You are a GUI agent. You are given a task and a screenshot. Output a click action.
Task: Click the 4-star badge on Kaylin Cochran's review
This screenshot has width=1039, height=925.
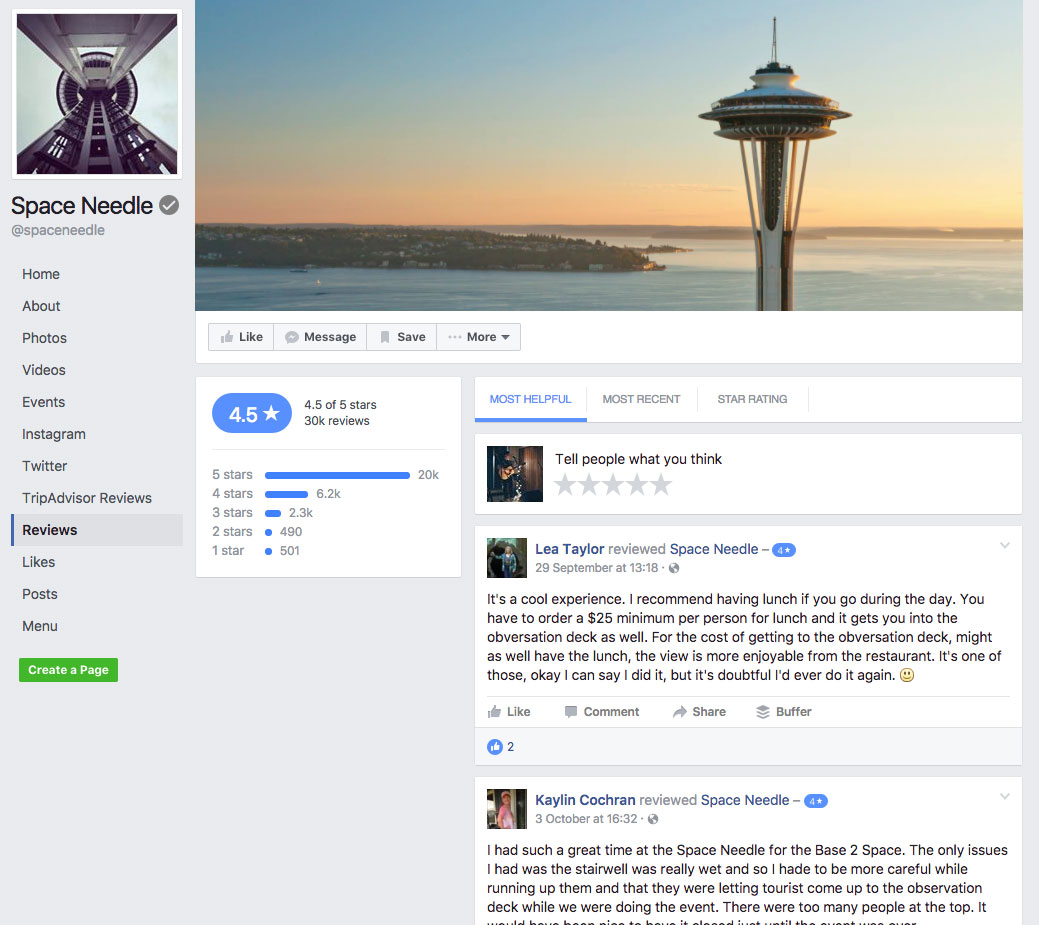pyautogui.click(x=816, y=801)
